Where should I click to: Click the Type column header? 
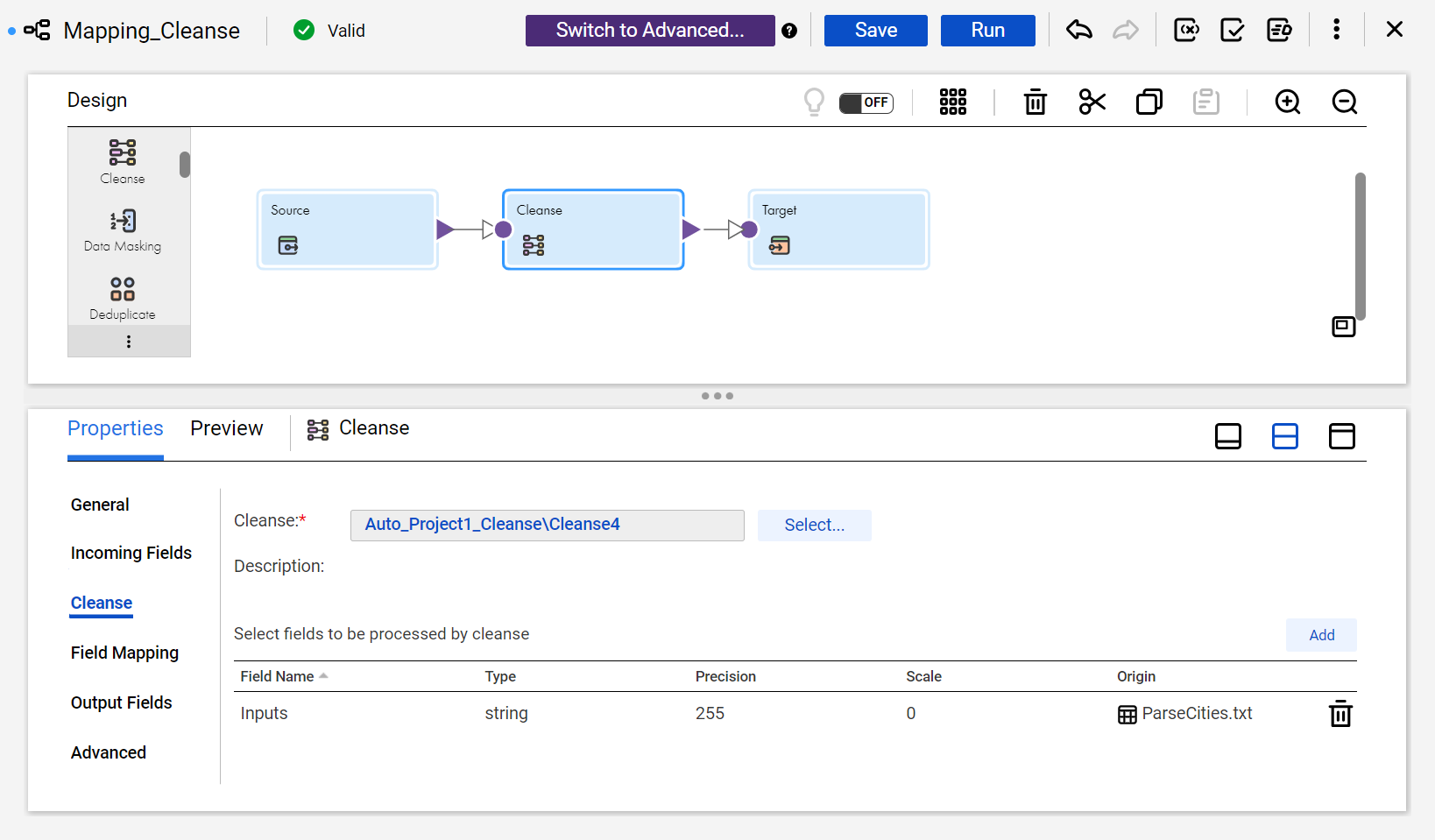pyautogui.click(x=500, y=676)
